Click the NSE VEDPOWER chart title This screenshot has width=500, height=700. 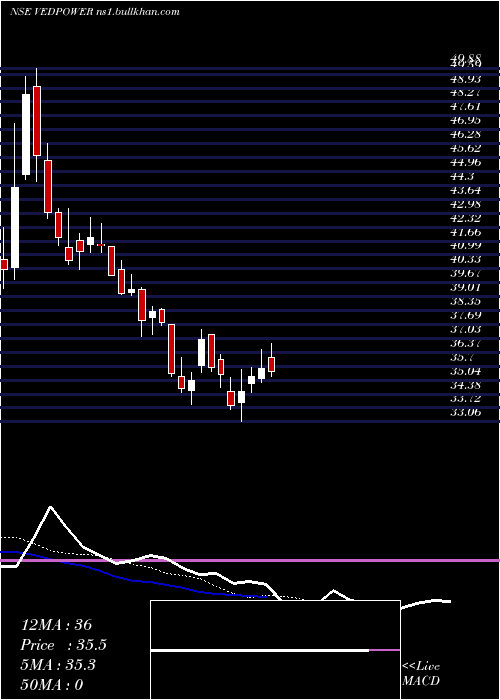click(x=94, y=12)
